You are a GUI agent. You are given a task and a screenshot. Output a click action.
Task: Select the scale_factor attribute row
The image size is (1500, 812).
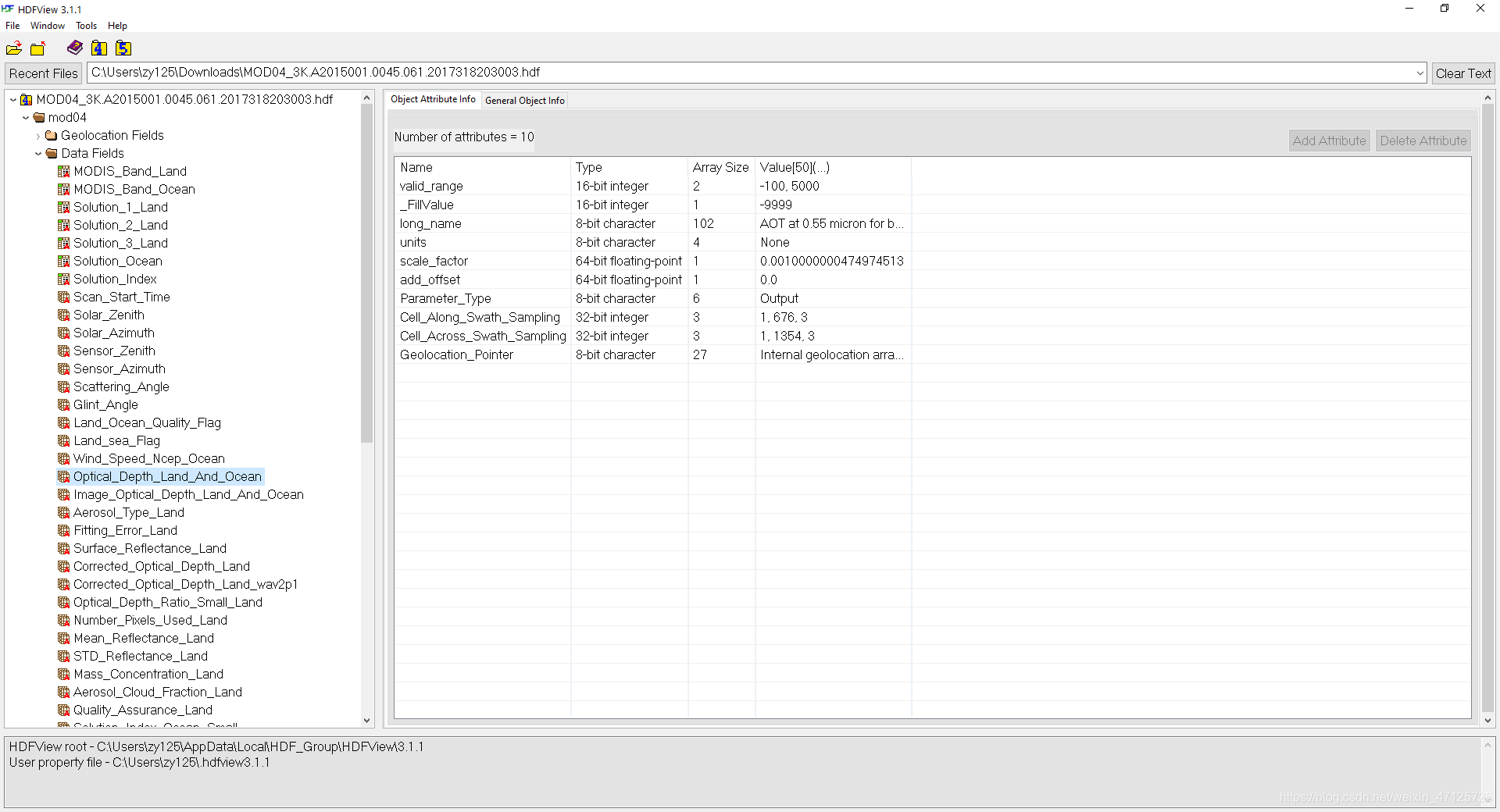932,261
